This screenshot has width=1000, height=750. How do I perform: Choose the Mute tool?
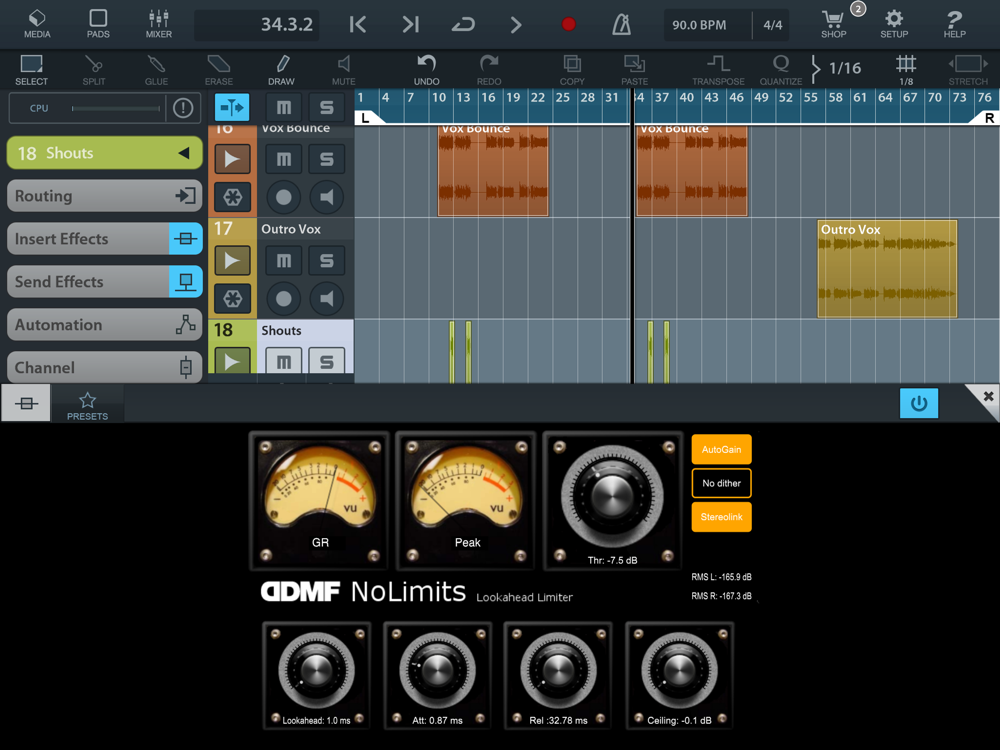[x=344, y=70]
